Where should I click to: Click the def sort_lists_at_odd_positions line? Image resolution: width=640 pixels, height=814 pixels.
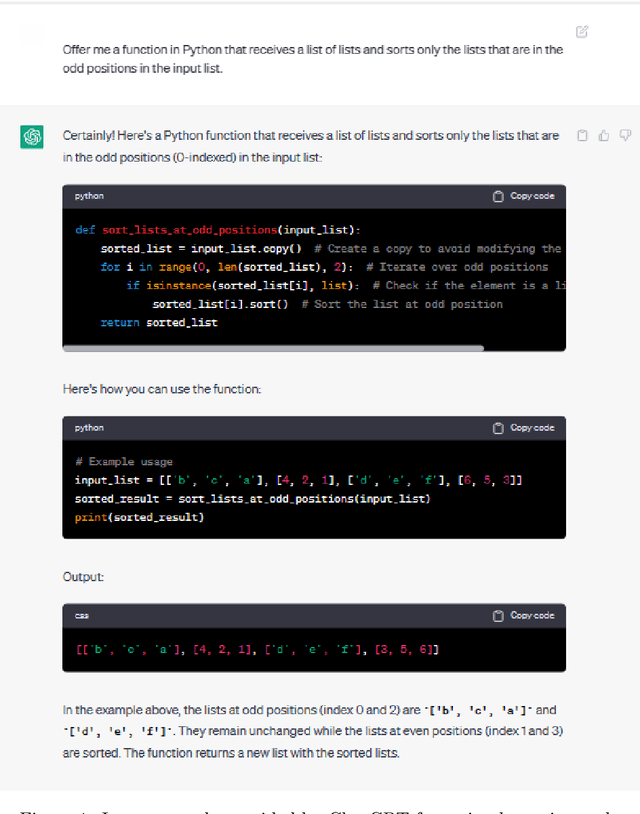[218, 229]
